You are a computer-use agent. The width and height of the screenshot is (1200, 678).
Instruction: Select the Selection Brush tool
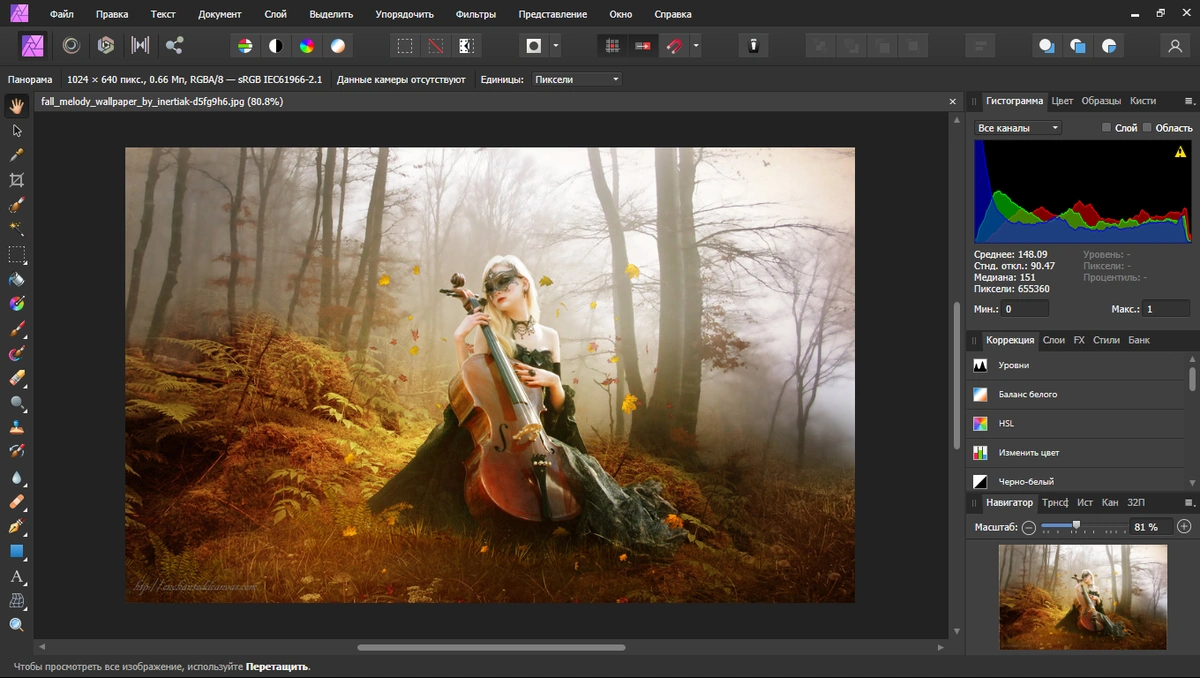pos(17,205)
